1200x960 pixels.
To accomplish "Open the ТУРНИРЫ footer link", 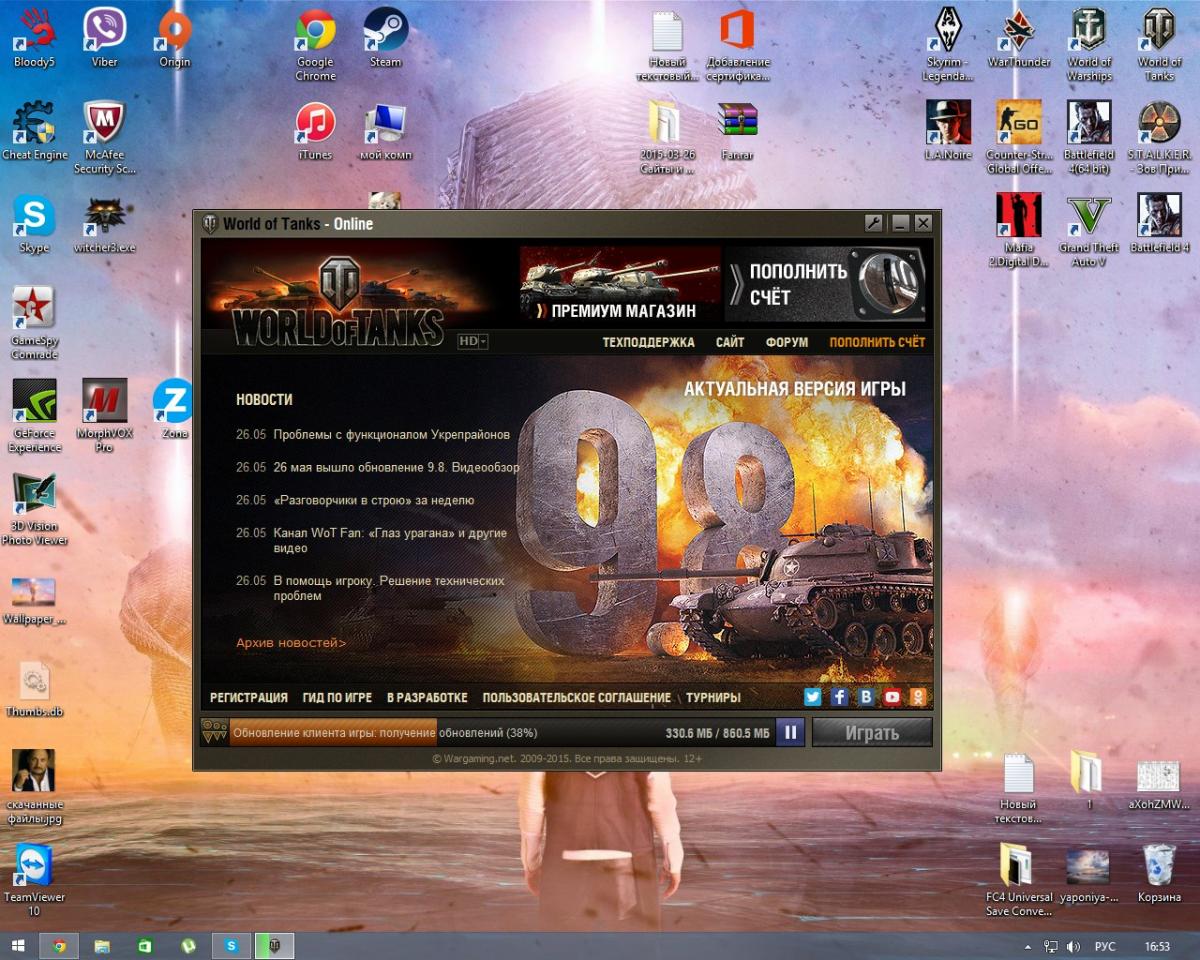I will point(714,697).
